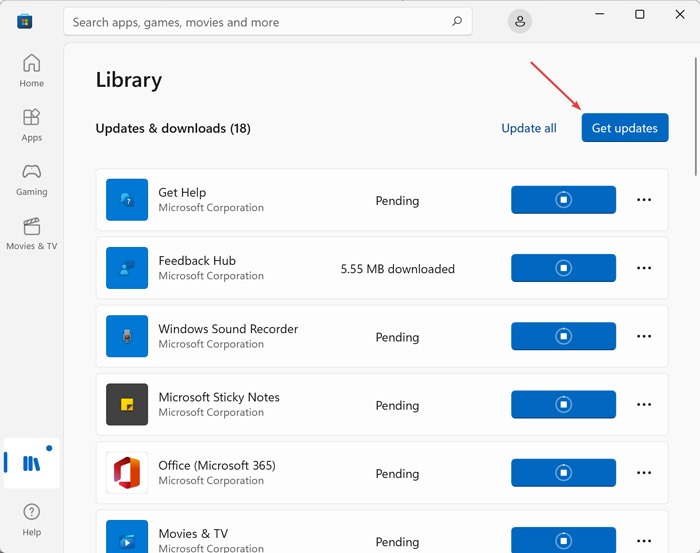Focus the Search apps, games, movies field

[x=268, y=21]
